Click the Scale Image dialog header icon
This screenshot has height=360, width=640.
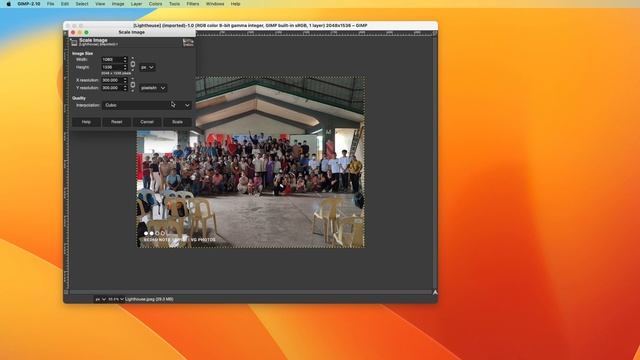coord(74,42)
